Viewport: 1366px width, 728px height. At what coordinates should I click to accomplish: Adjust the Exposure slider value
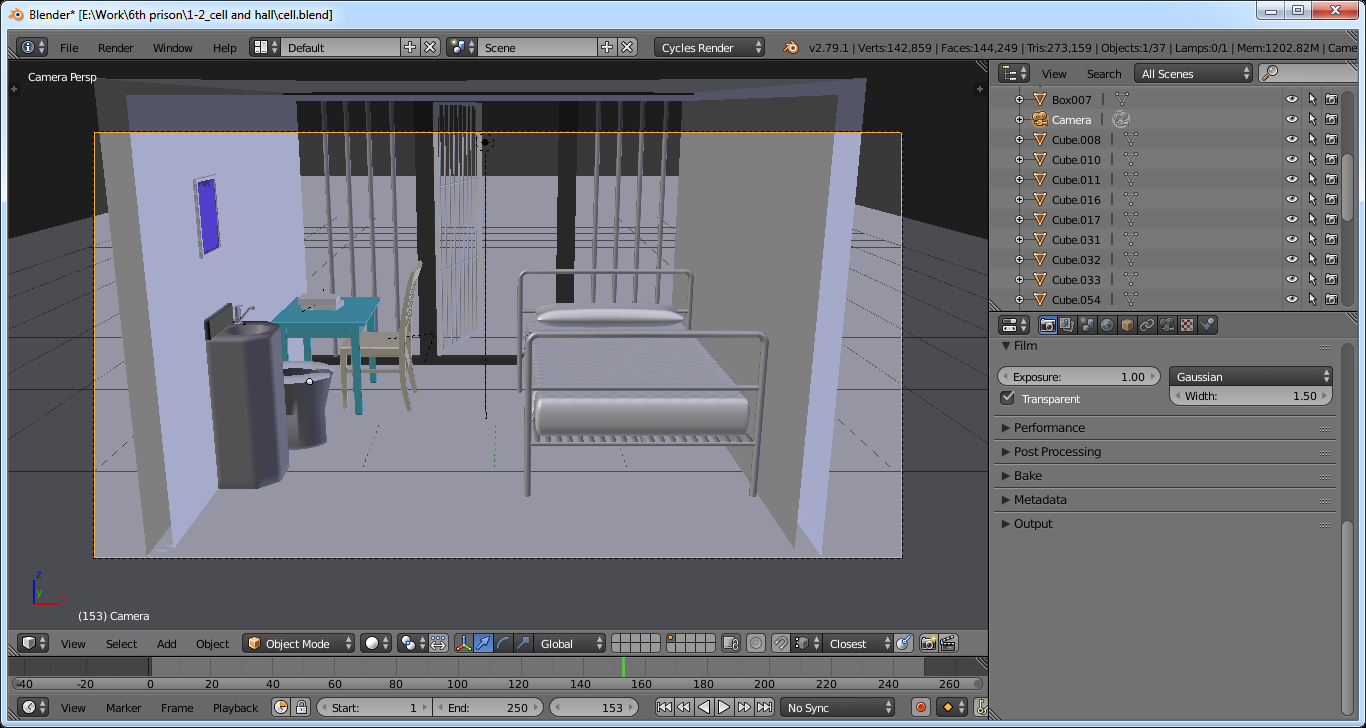[1078, 375]
